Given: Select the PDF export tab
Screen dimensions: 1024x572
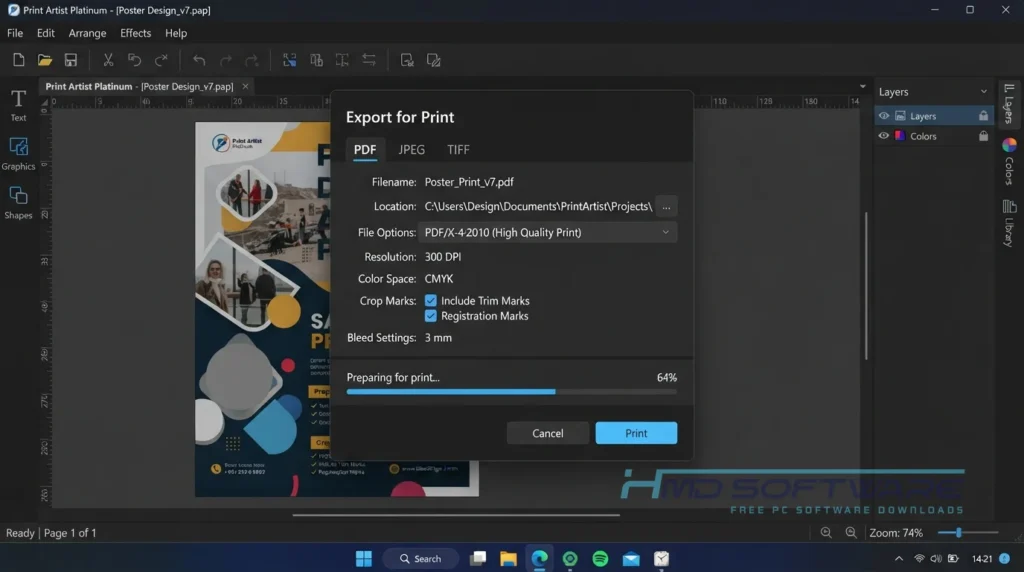Looking at the screenshot, I should coord(365,150).
